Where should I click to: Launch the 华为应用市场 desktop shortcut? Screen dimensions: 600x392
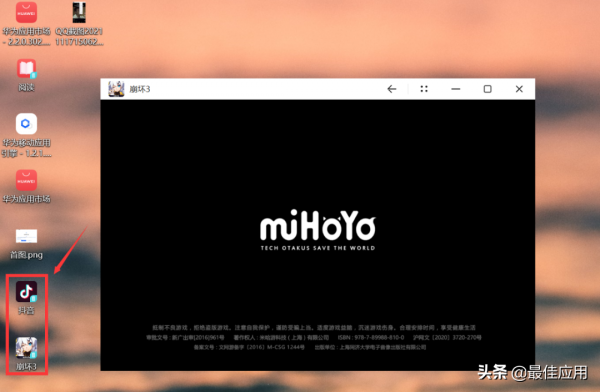point(26,180)
